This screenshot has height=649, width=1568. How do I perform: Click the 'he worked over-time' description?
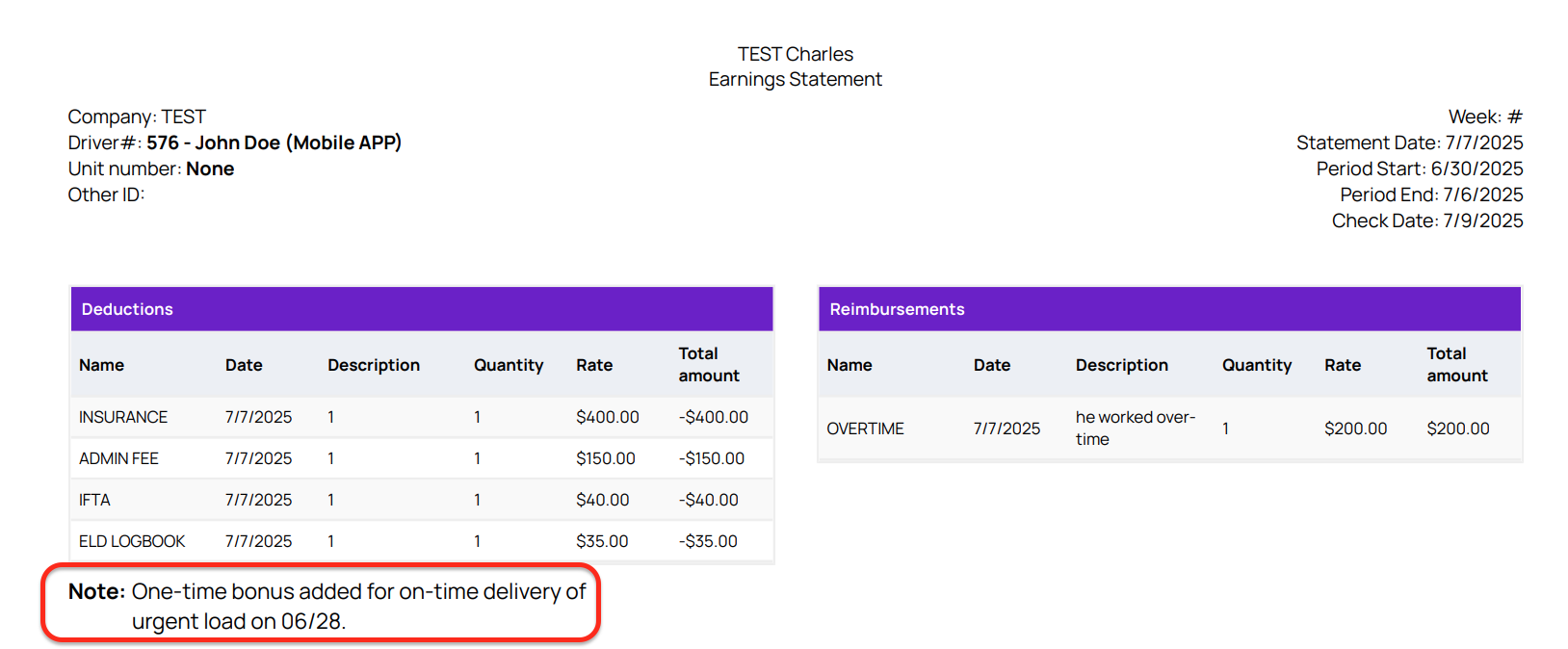click(1135, 428)
